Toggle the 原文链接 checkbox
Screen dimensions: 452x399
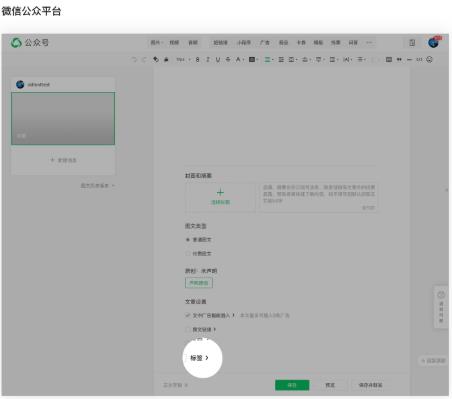click(188, 329)
